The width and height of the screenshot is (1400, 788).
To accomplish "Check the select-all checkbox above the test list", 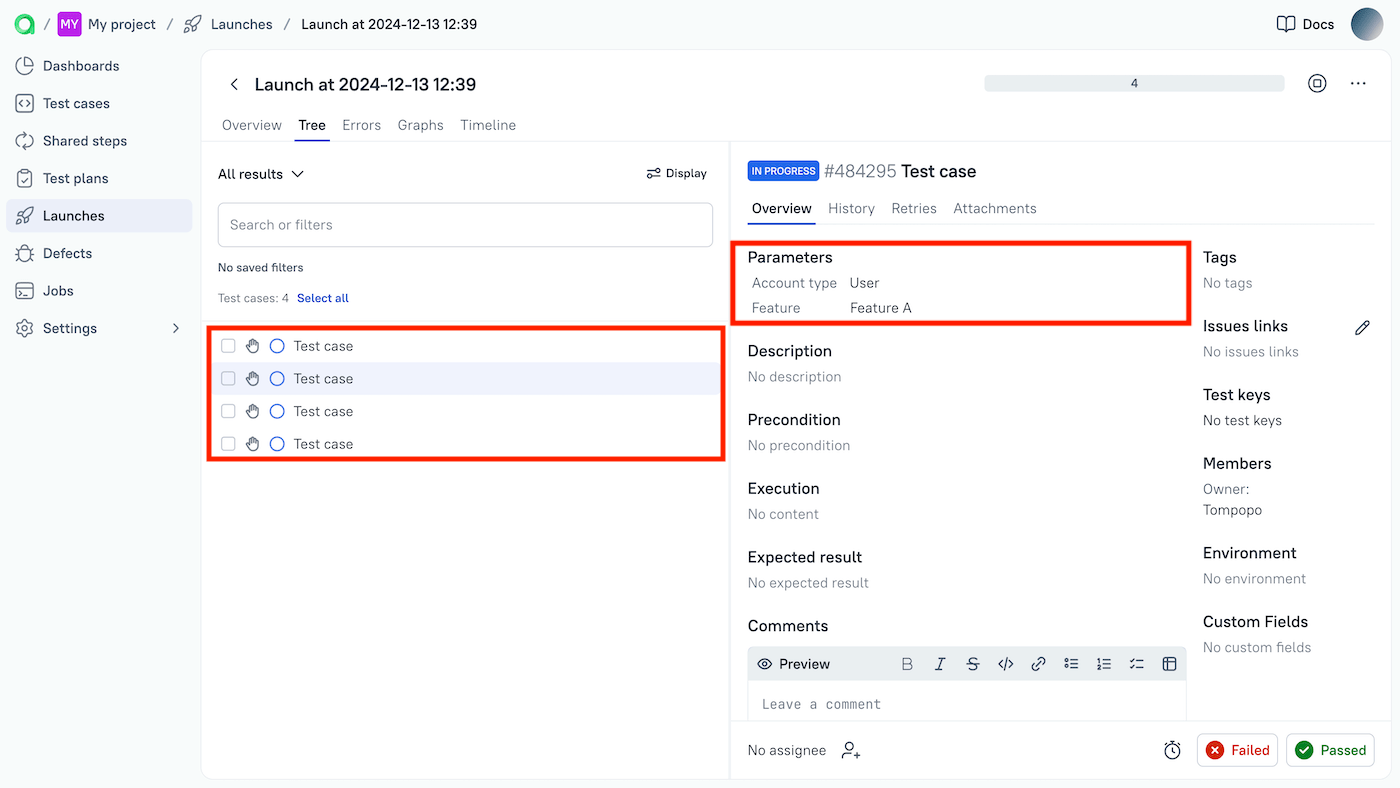I will (x=227, y=345).
